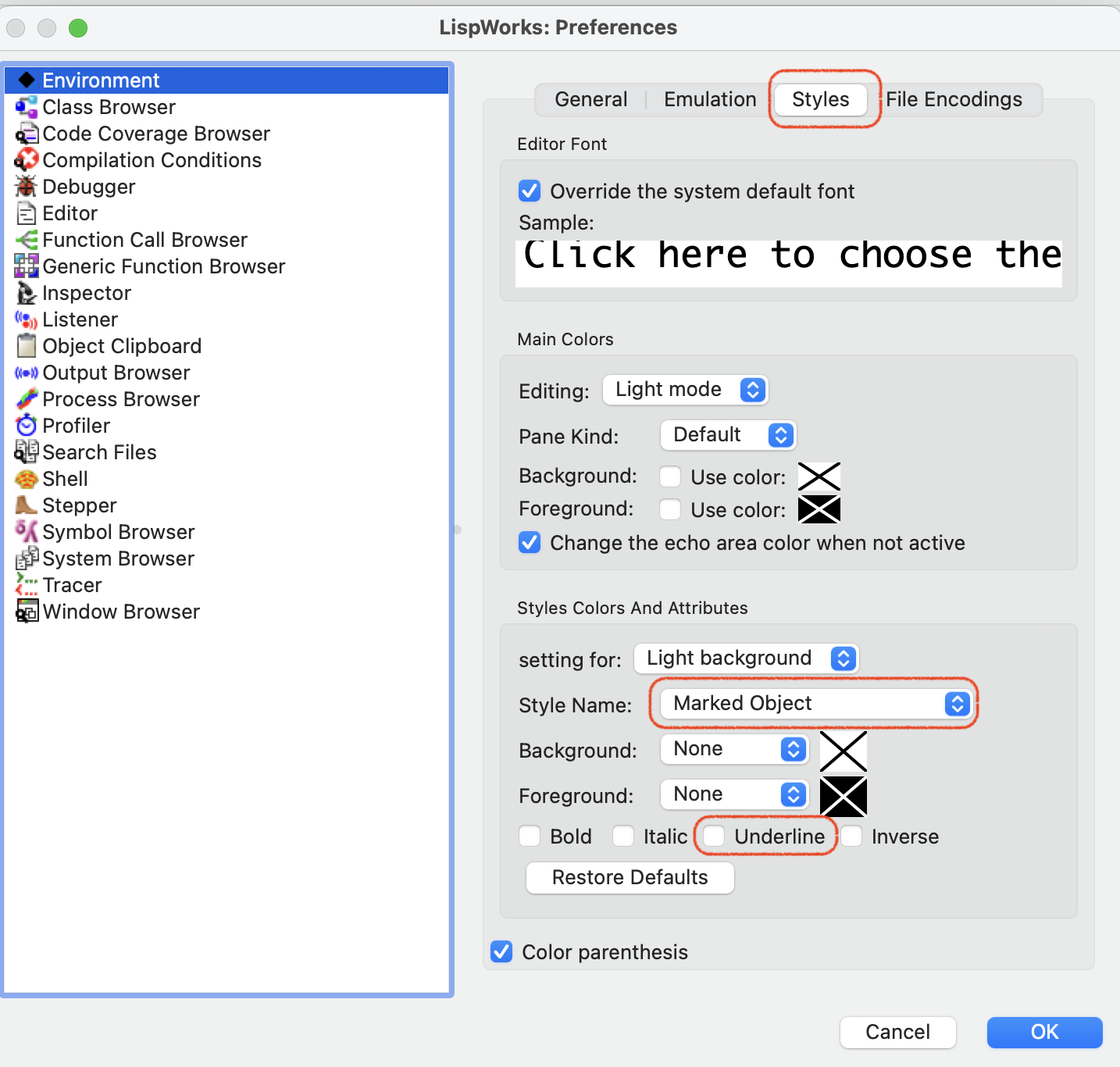The width and height of the screenshot is (1120, 1067).
Task: Check the Inverse style attribute
Action: click(x=851, y=836)
